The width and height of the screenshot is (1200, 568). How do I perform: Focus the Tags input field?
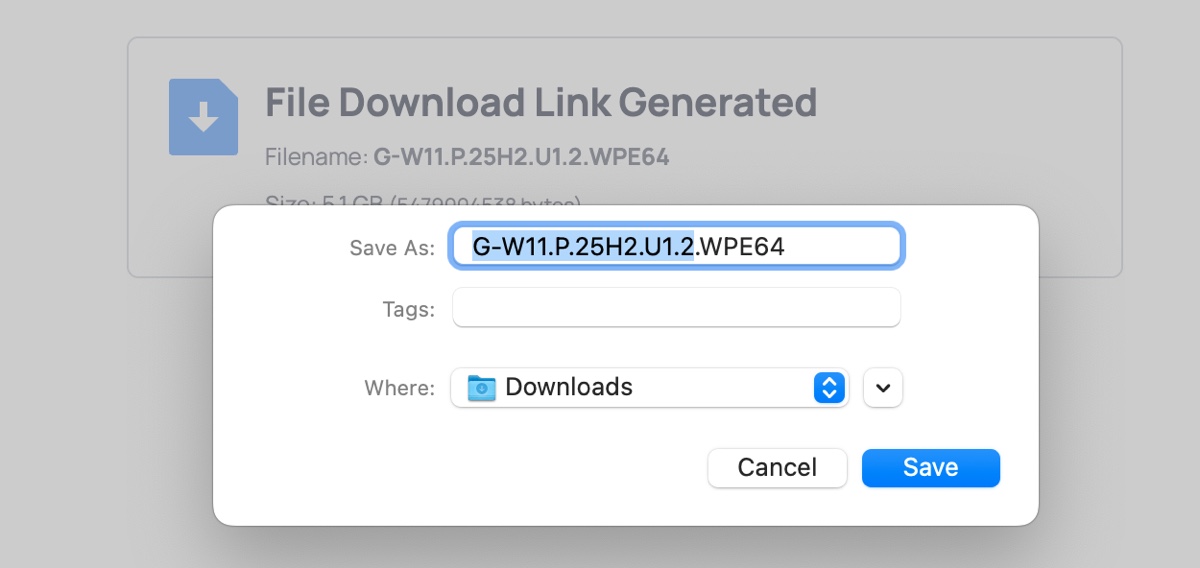(x=676, y=308)
